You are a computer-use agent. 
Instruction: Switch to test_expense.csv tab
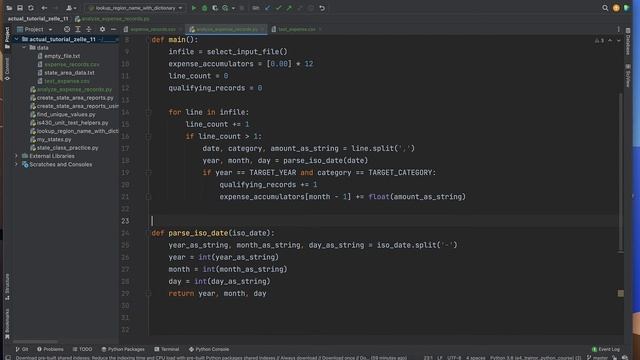click(x=296, y=29)
